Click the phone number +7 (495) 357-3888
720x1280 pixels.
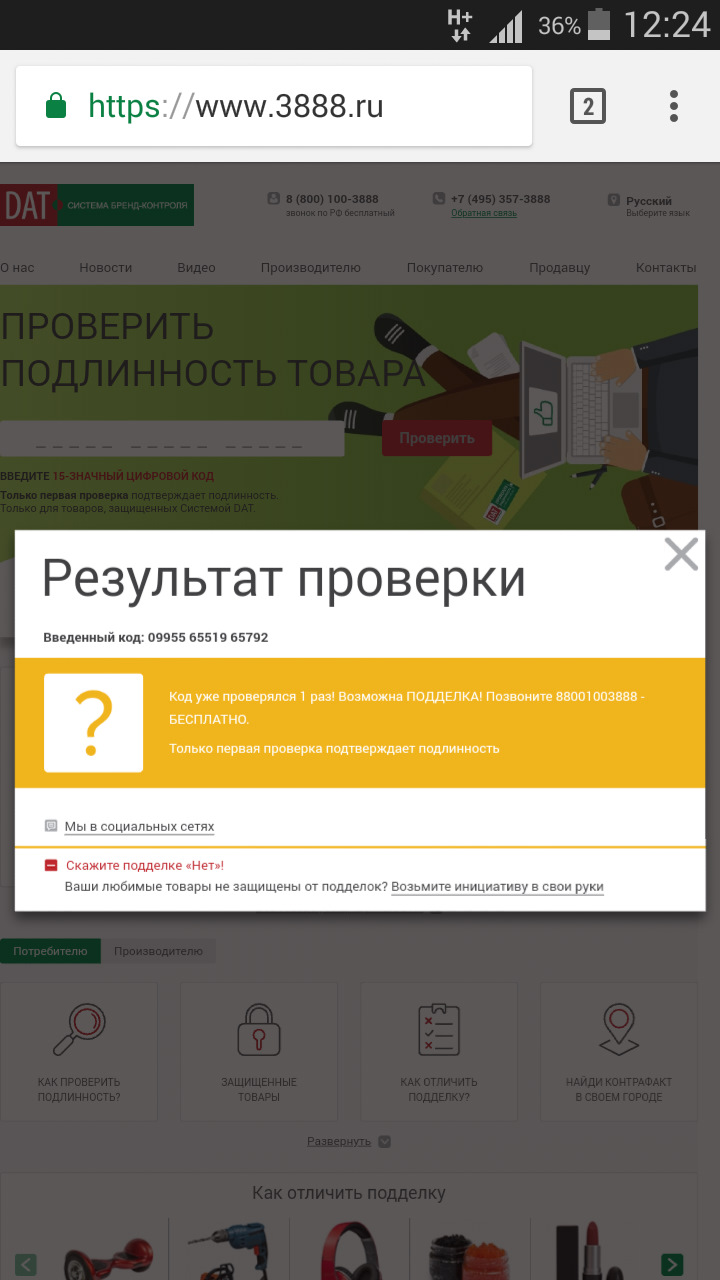click(x=500, y=199)
